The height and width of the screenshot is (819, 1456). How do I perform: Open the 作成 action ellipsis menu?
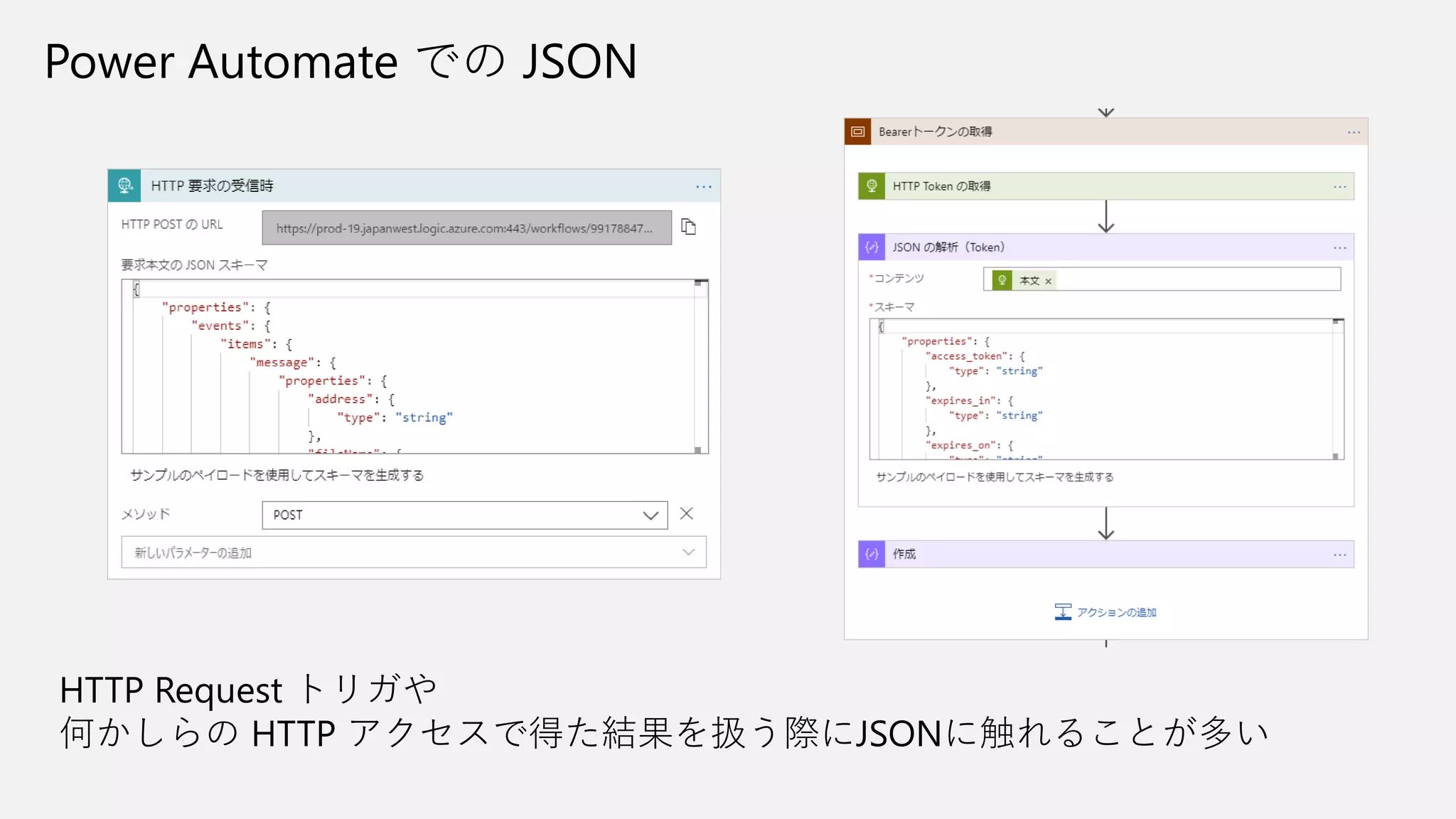pos(1340,555)
